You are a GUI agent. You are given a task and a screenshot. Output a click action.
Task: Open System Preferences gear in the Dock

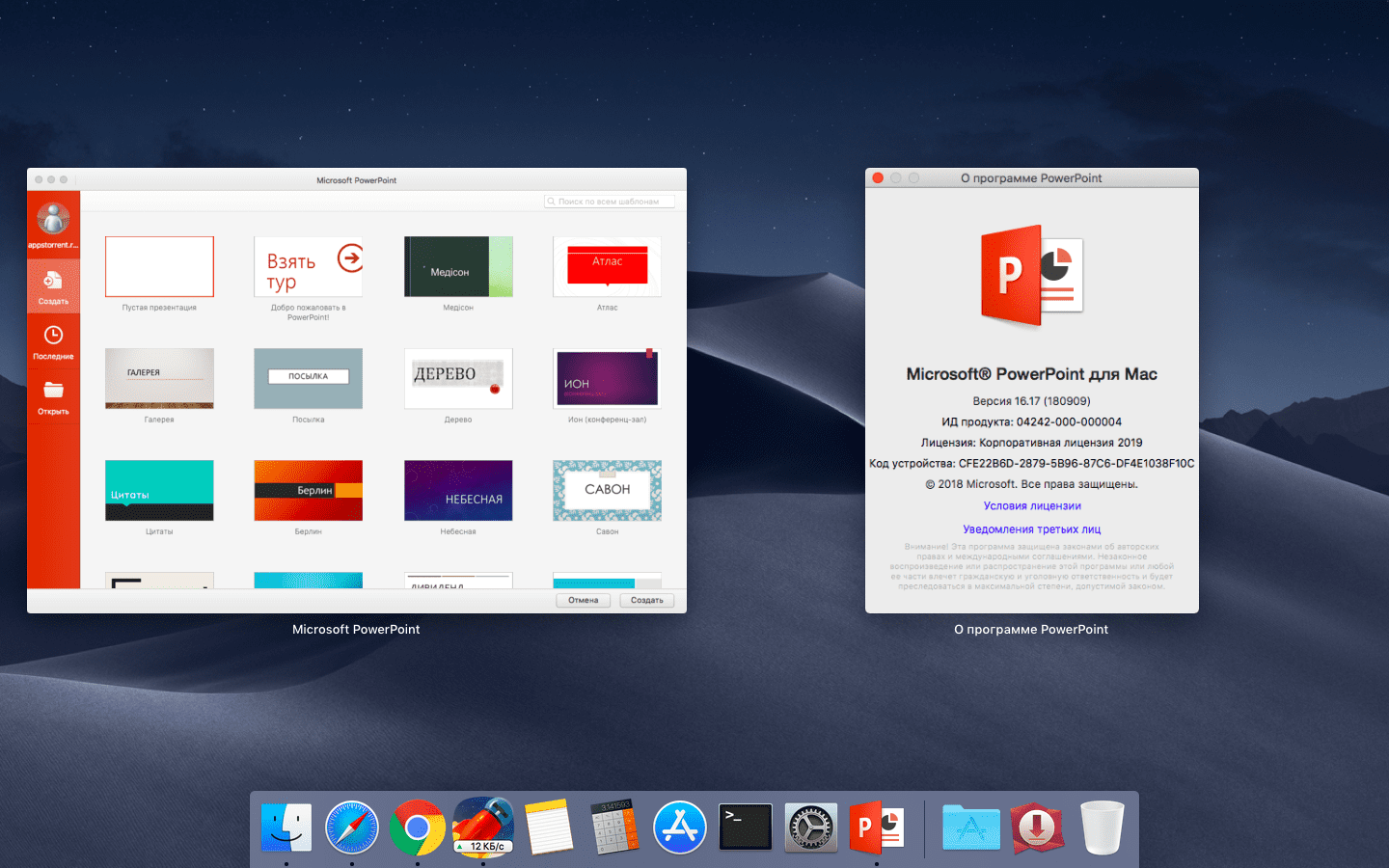click(x=811, y=827)
